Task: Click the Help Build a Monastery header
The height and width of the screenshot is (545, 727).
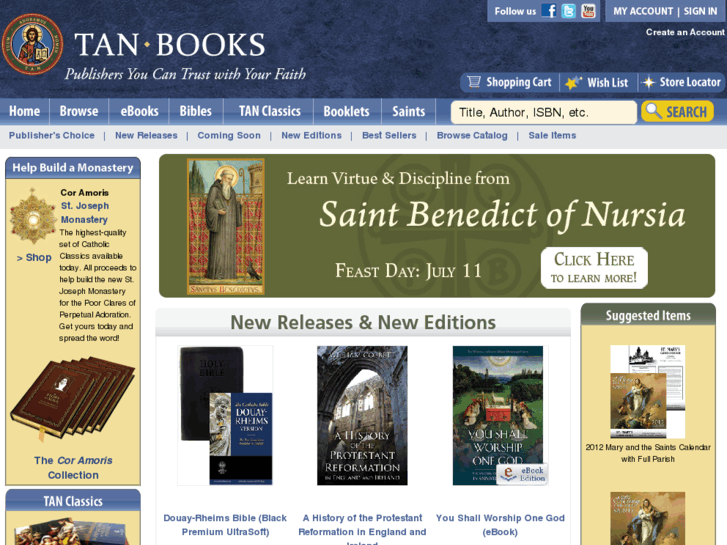Action: 73,168
